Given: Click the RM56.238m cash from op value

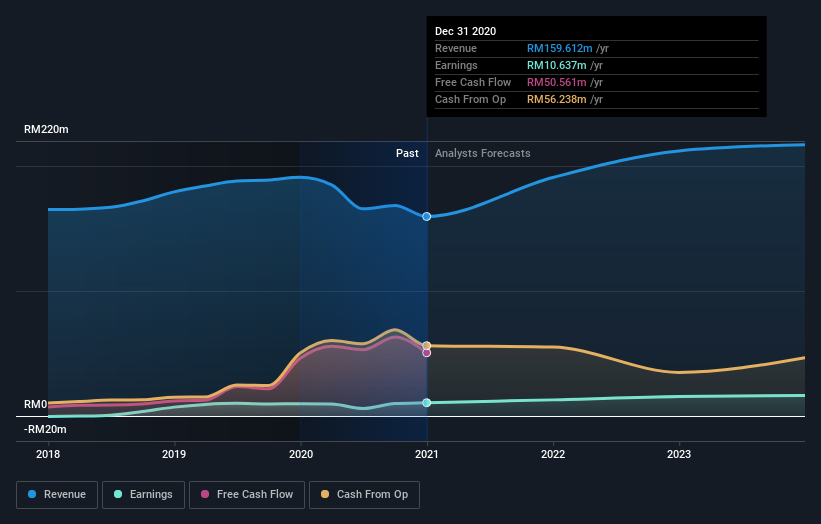Looking at the screenshot, I should 557,99.
